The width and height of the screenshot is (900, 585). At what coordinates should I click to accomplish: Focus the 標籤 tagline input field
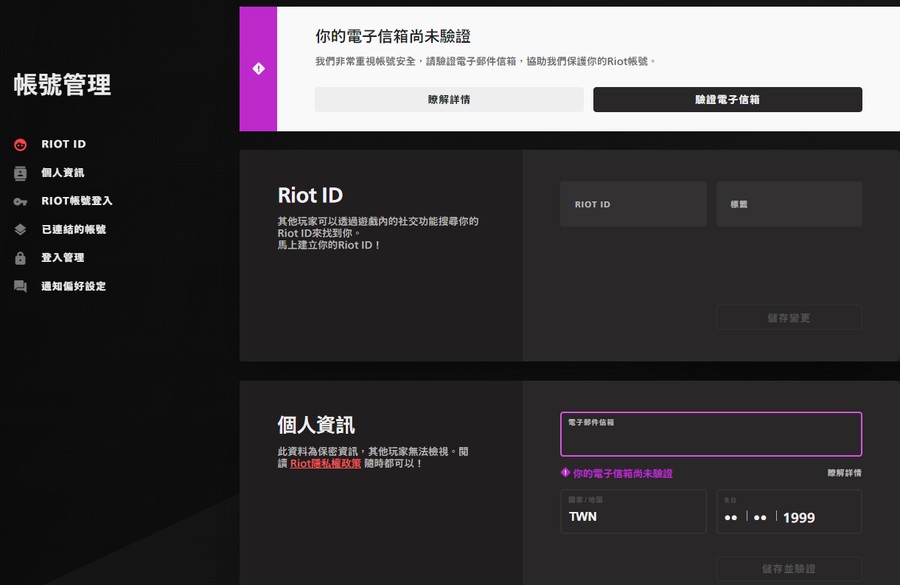pos(789,204)
